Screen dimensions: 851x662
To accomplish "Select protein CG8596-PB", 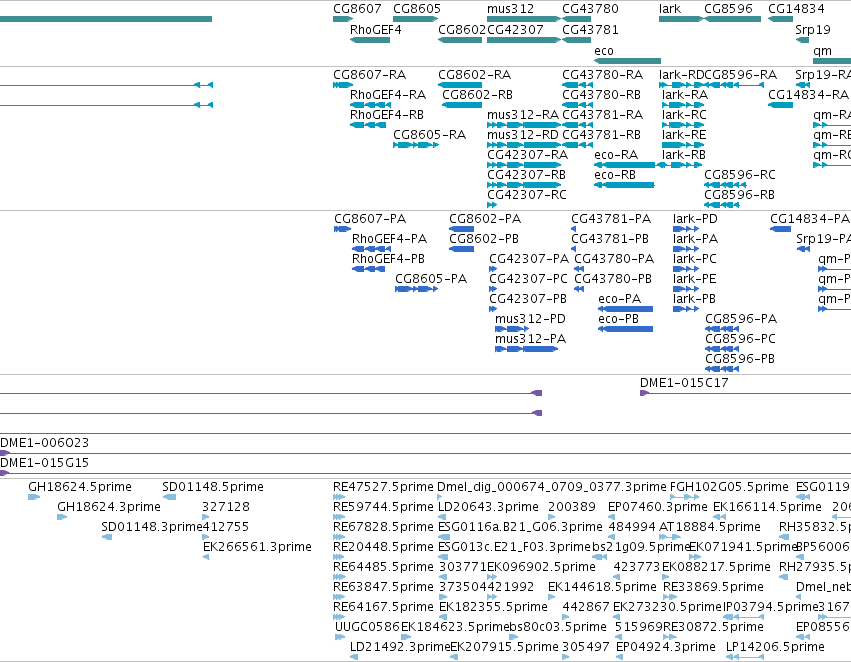I will pyautogui.click(x=740, y=359).
